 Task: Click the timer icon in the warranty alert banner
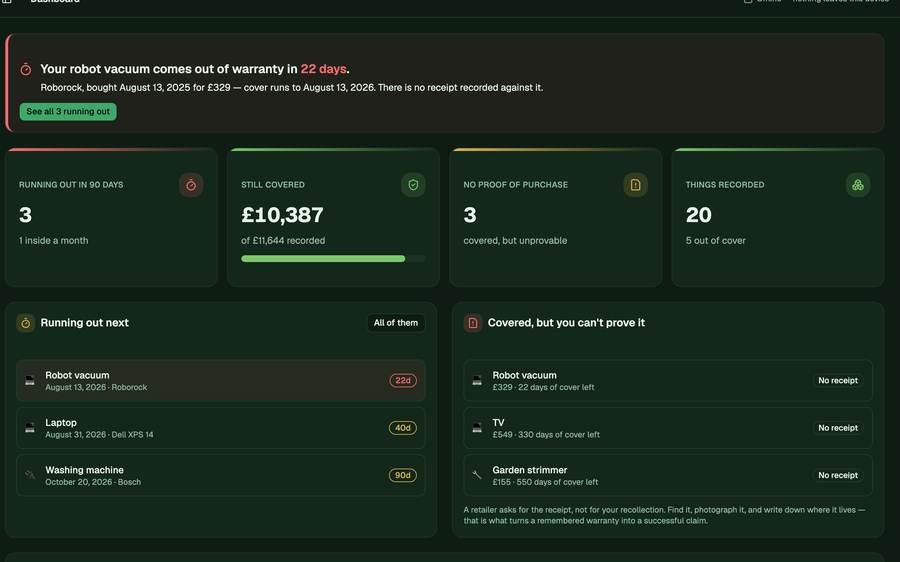click(x=26, y=69)
